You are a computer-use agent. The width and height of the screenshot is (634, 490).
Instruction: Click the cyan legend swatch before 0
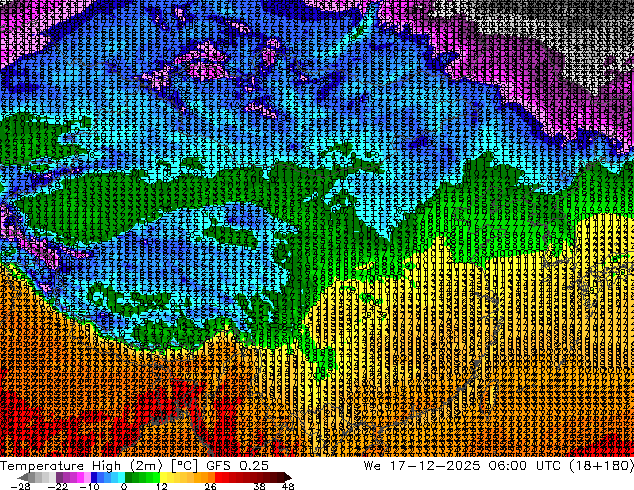click(x=121, y=477)
